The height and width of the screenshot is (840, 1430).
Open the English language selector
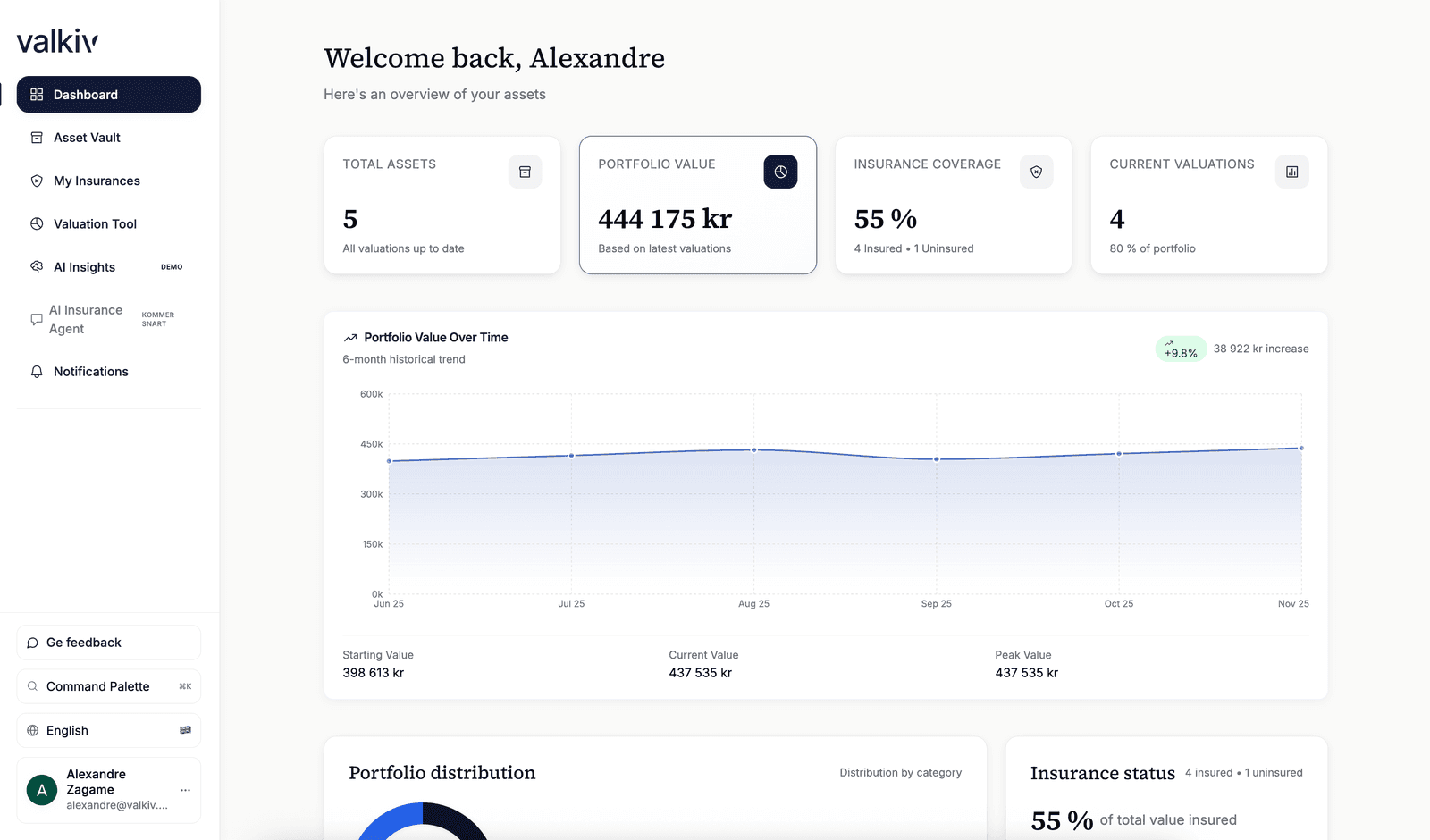tap(107, 730)
